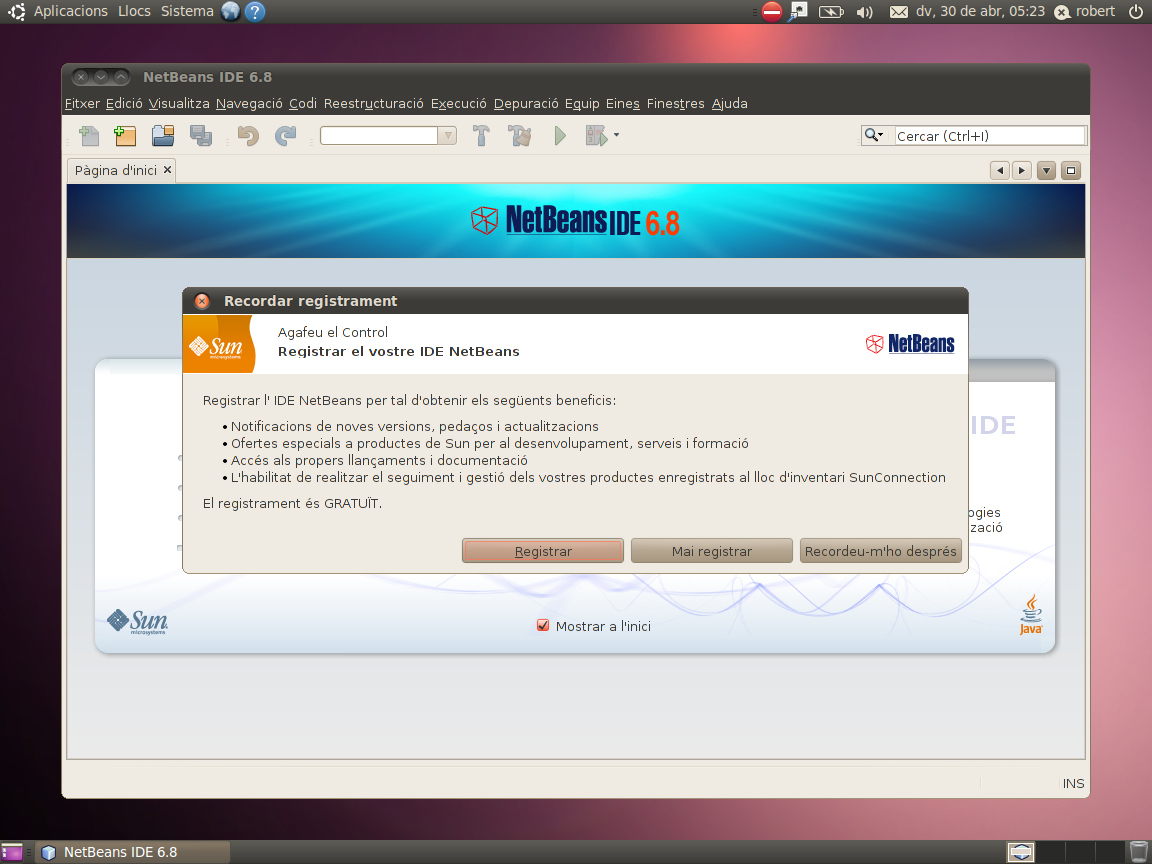Open the search options magnifier dropdown
The width and height of the screenshot is (1152, 864).
(x=874, y=135)
